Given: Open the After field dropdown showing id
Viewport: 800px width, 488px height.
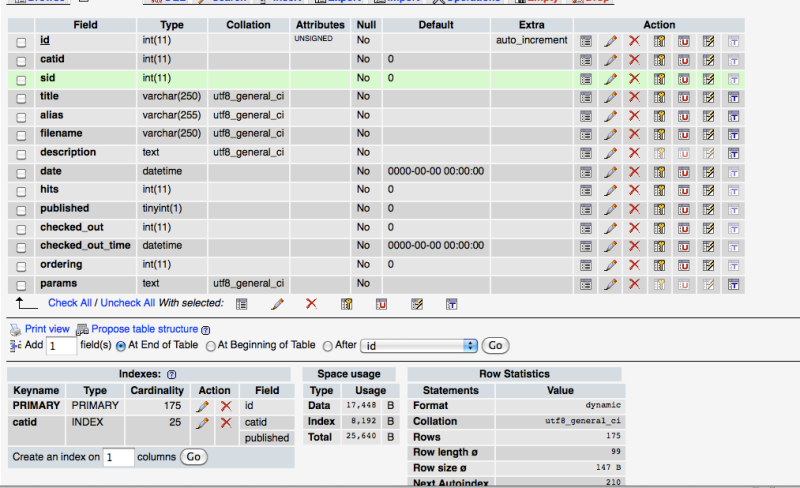Looking at the screenshot, I should [420, 345].
